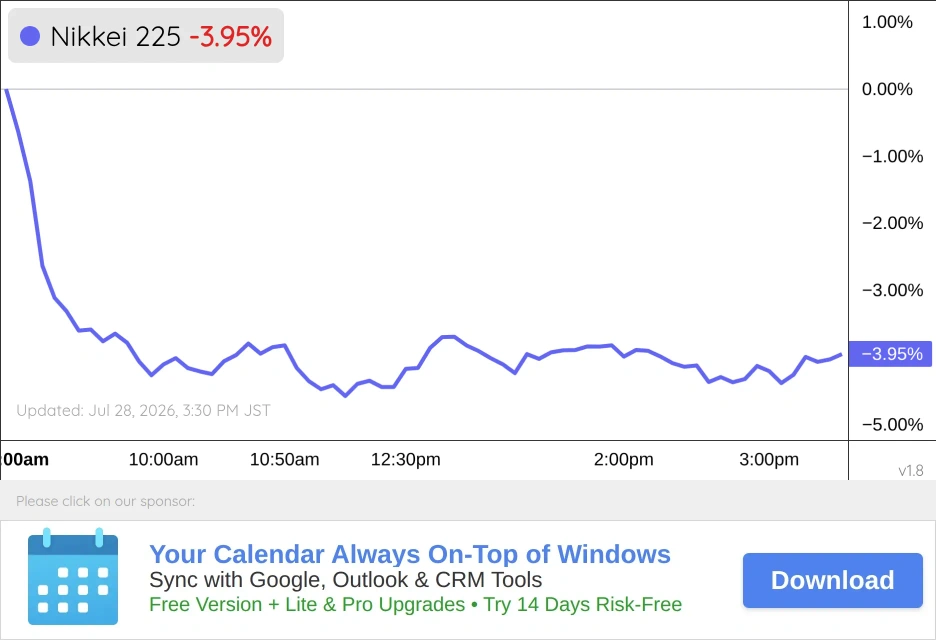
Task: Click the purple Nikkei 225 legend dot
Action: coord(30,36)
